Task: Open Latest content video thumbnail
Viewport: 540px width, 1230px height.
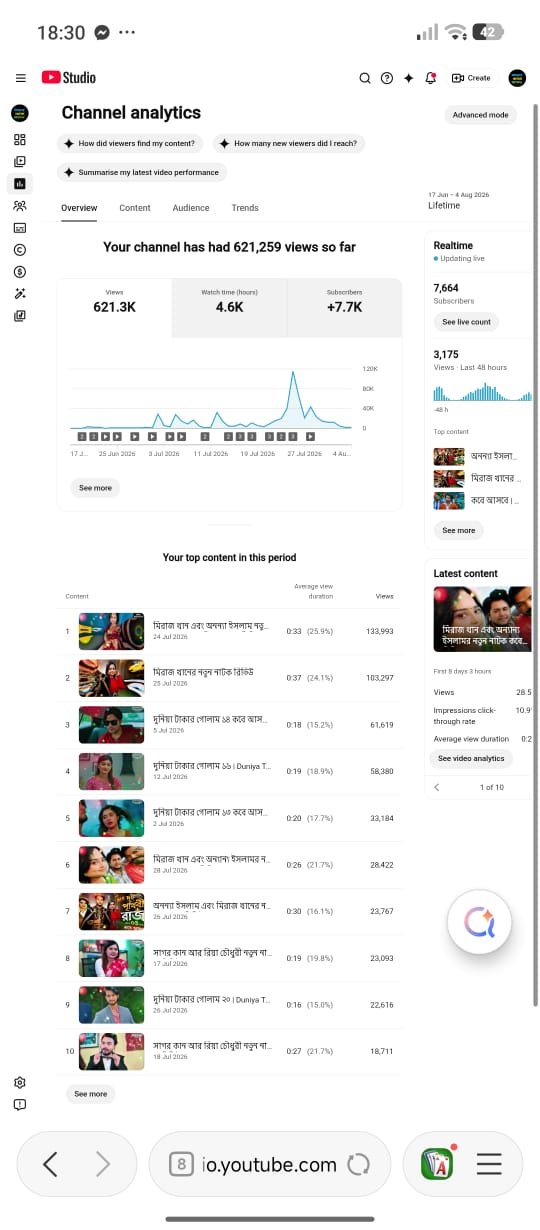Action: pos(483,620)
